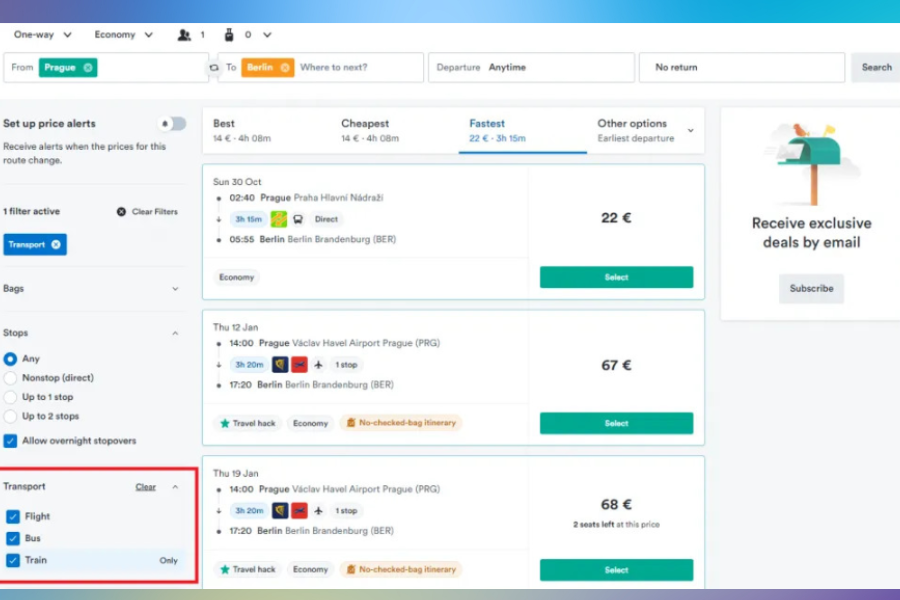Check the Nonstop (direct) stops option
This screenshot has width=900, height=600.
10,378
